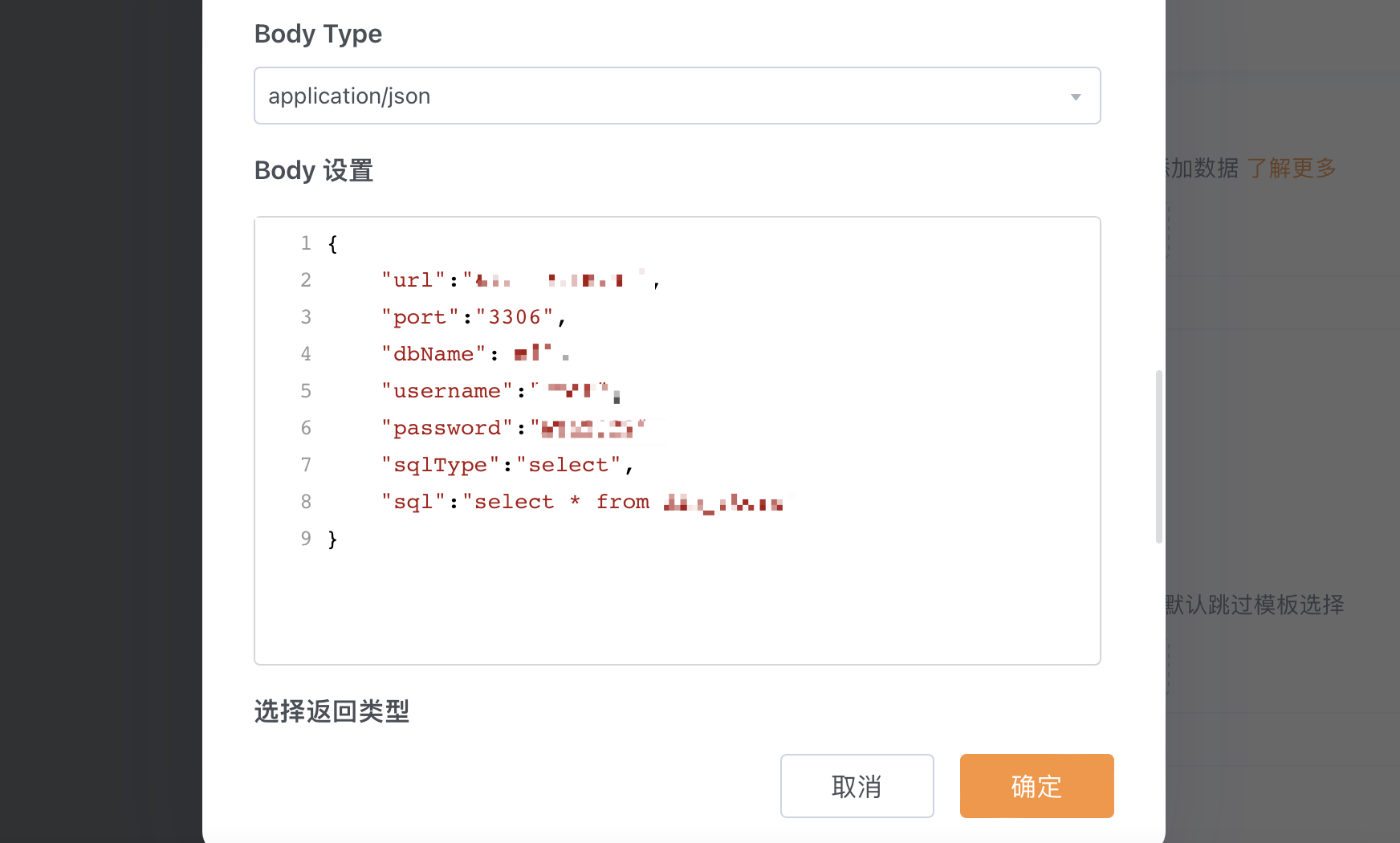This screenshot has width=1400, height=843.
Task: Click line number 5 in the editor gutter
Action: 306,391
